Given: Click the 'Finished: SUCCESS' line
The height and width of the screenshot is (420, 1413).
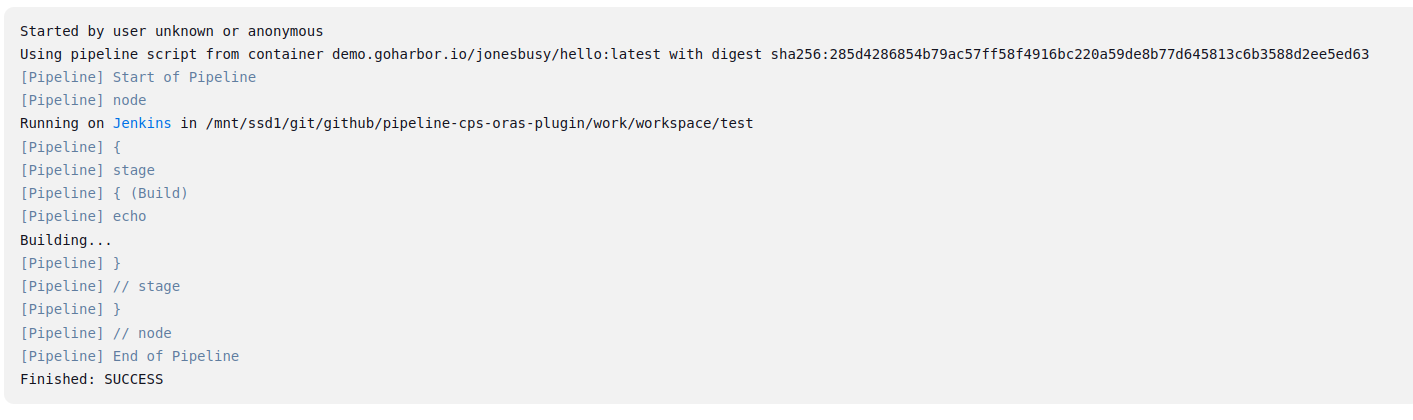Looking at the screenshot, I should (x=91, y=379).
